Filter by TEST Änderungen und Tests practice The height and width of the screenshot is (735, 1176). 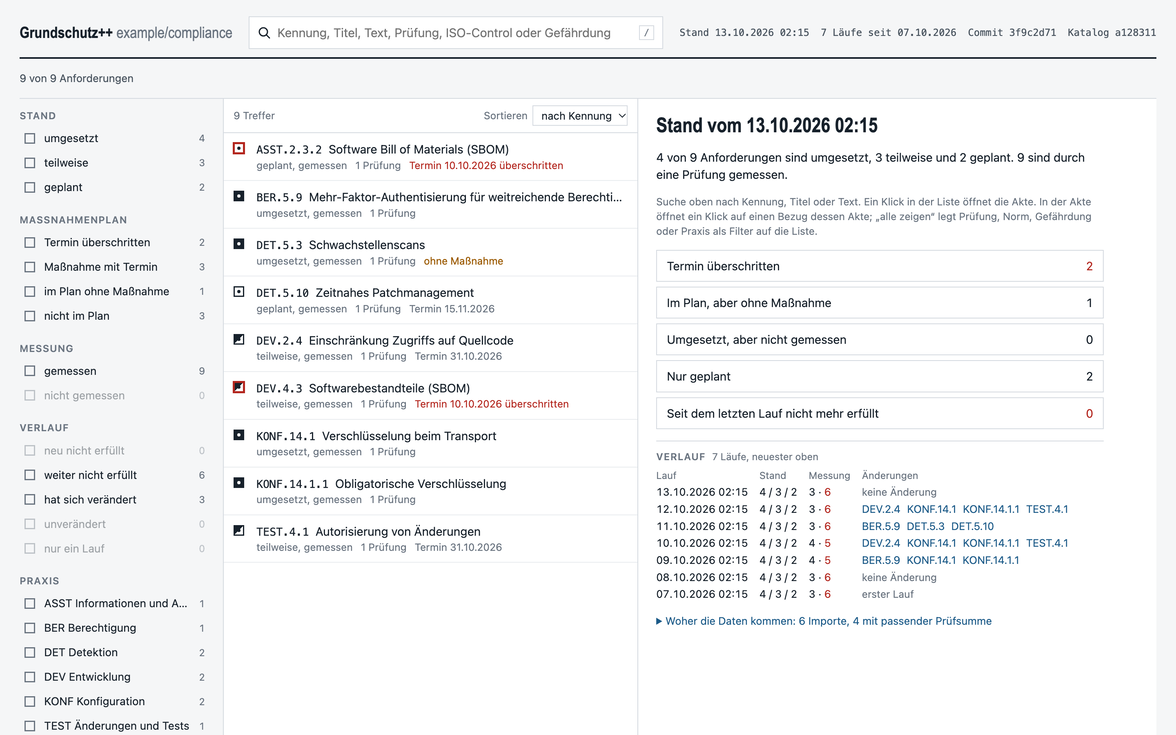coord(30,726)
